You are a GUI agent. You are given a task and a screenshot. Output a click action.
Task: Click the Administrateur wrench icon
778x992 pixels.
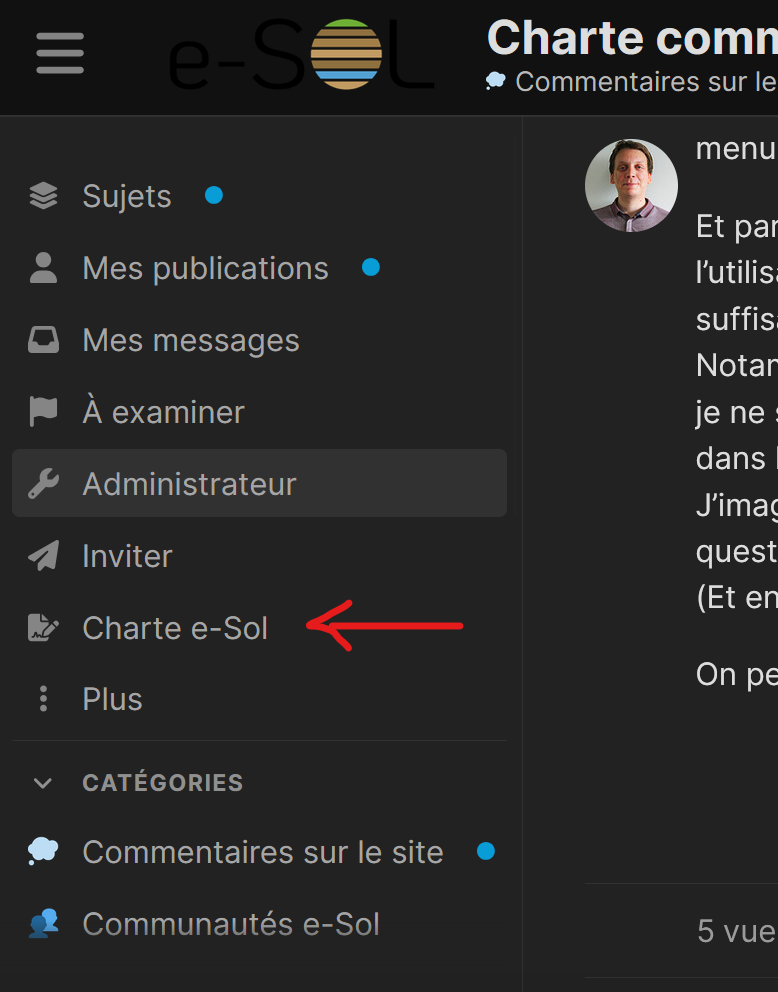43,484
